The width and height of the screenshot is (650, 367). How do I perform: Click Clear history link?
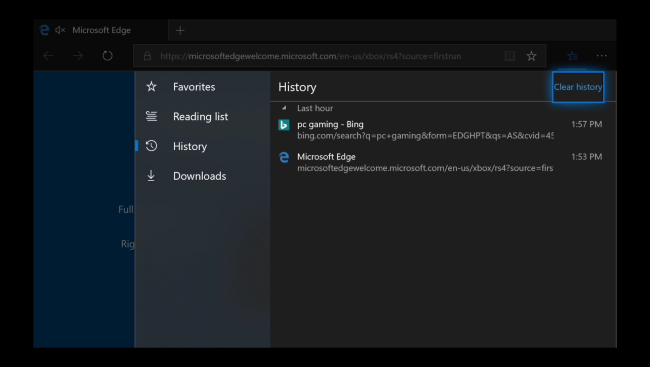578,87
